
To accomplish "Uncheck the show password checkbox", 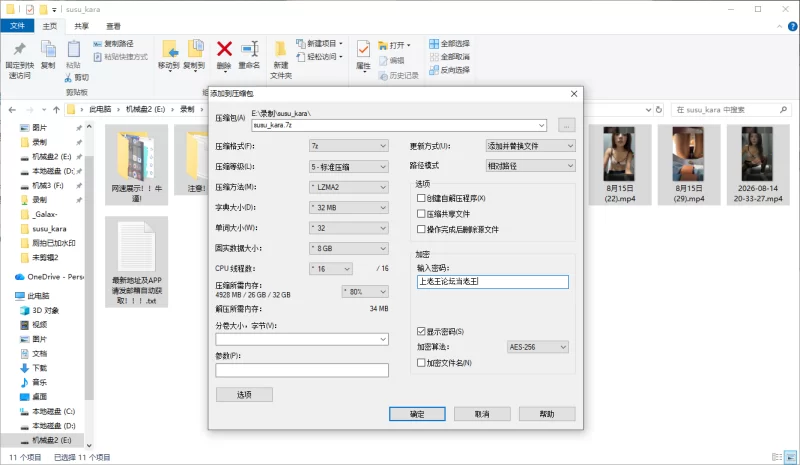I will (421, 331).
